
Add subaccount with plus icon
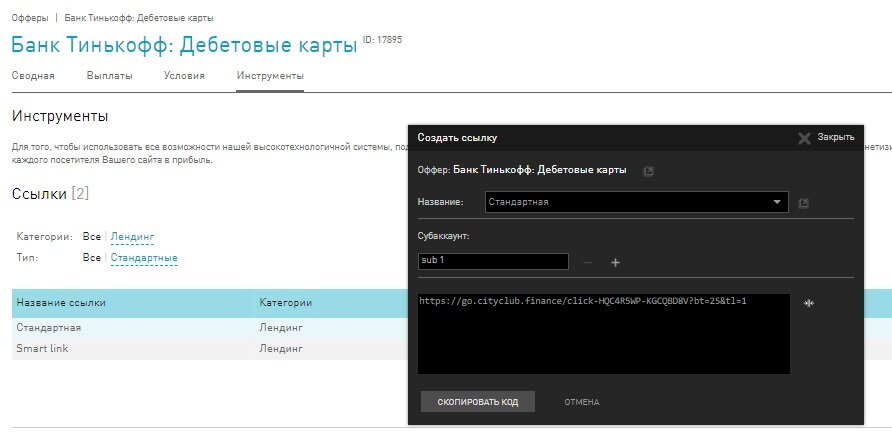(x=615, y=262)
